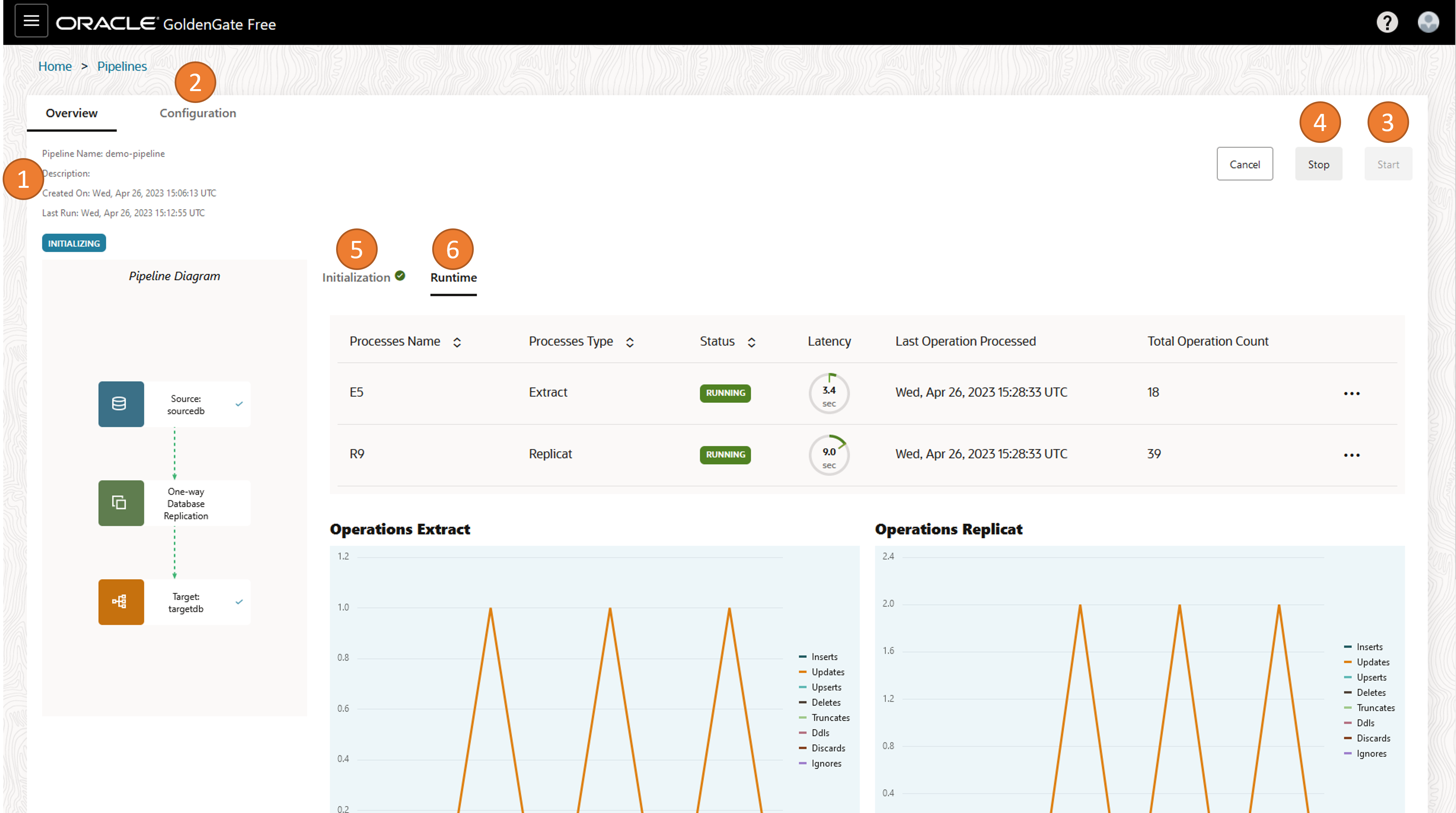Screen dimensions: 1456x813
Task: Sort by Processes Name column
Action: click(x=457, y=342)
